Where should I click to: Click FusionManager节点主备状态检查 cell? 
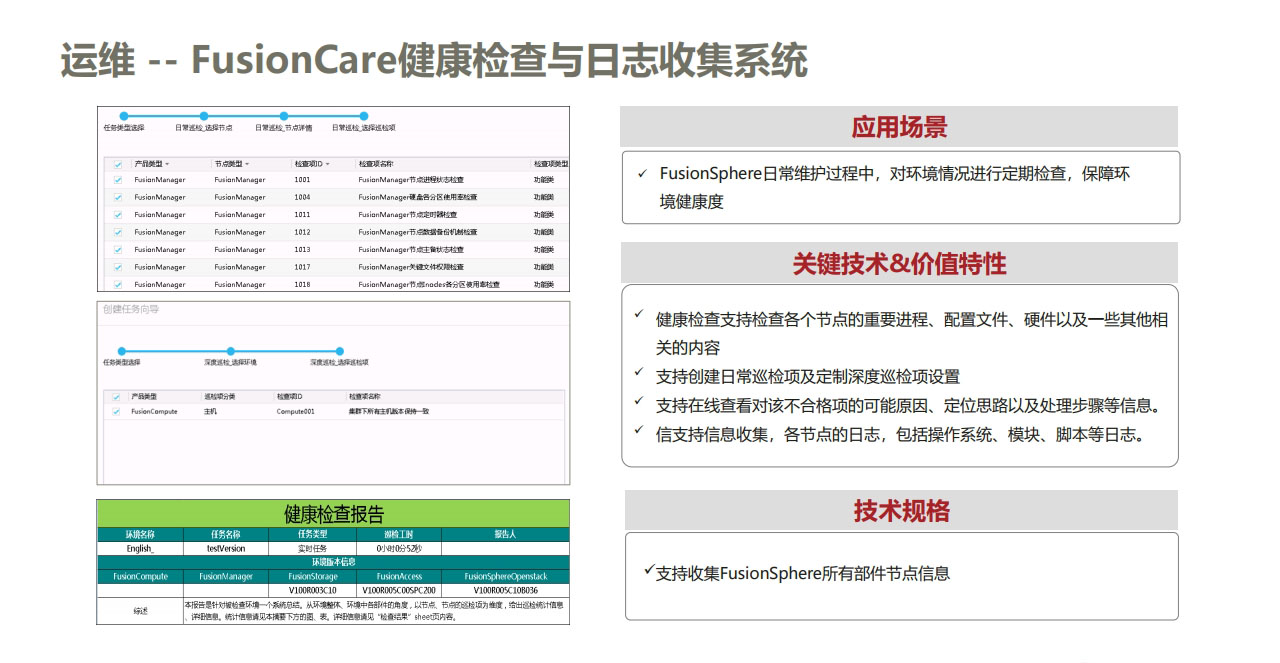tap(411, 249)
